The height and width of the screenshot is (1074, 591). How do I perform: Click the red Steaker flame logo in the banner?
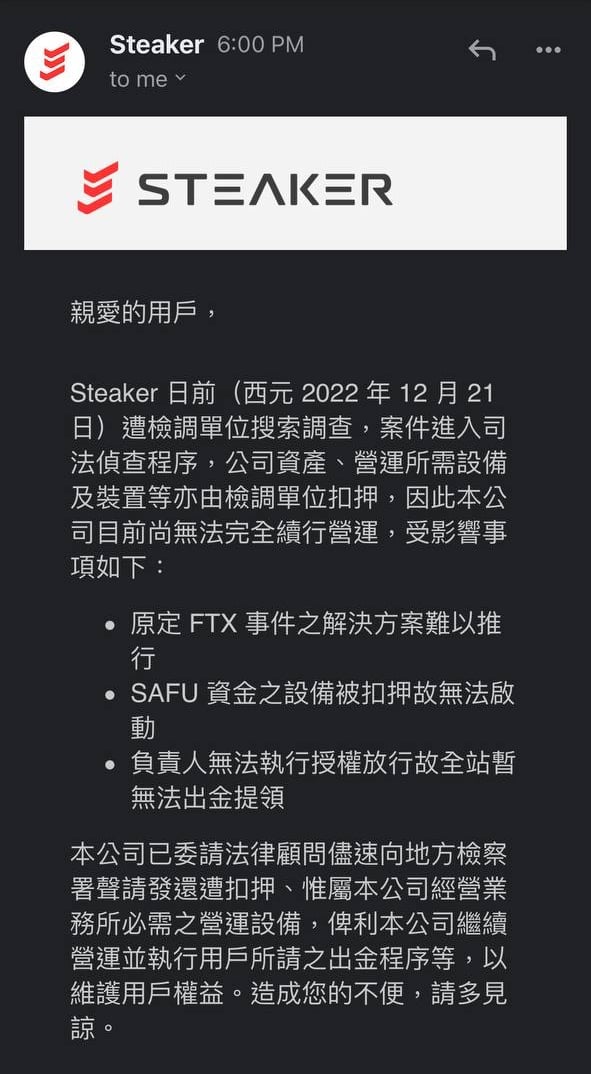[100, 186]
